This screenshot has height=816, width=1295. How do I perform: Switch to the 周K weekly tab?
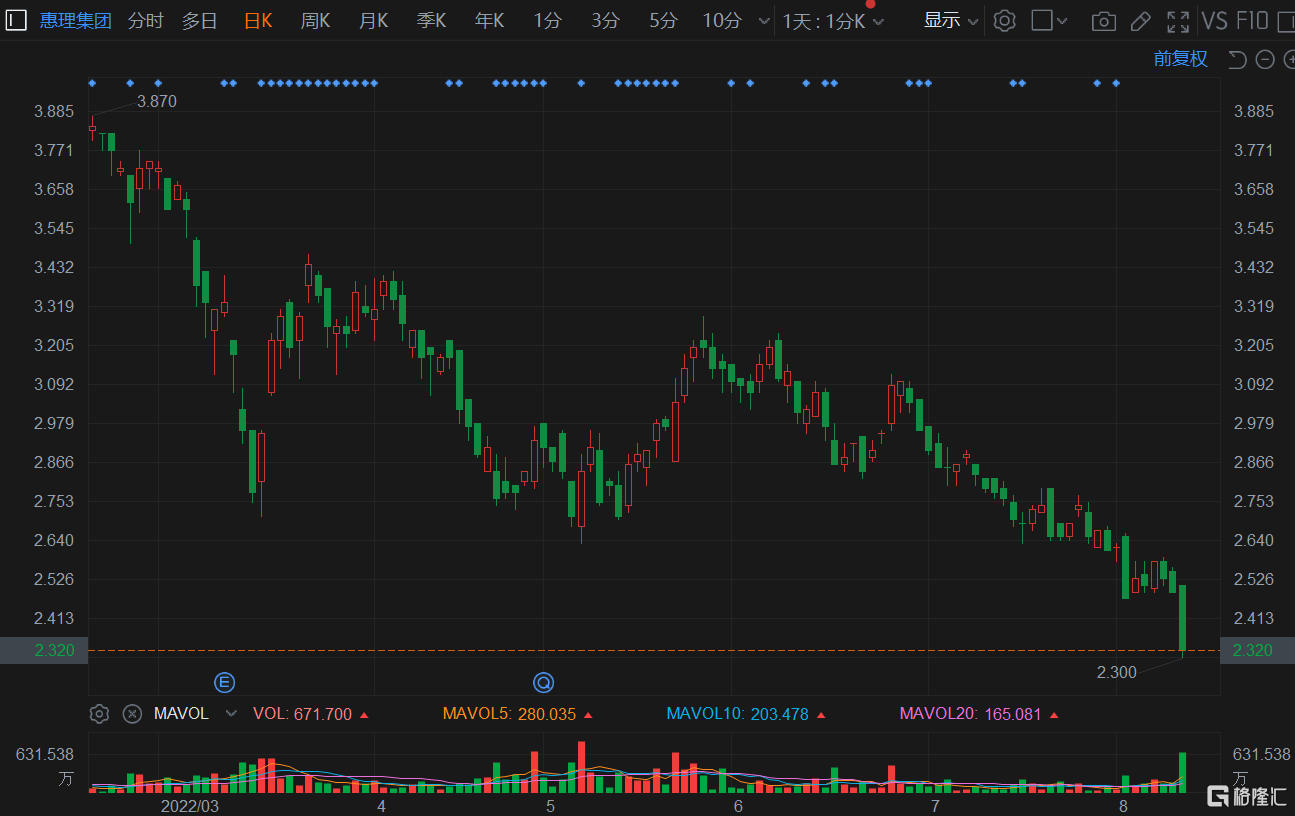coord(315,21)
